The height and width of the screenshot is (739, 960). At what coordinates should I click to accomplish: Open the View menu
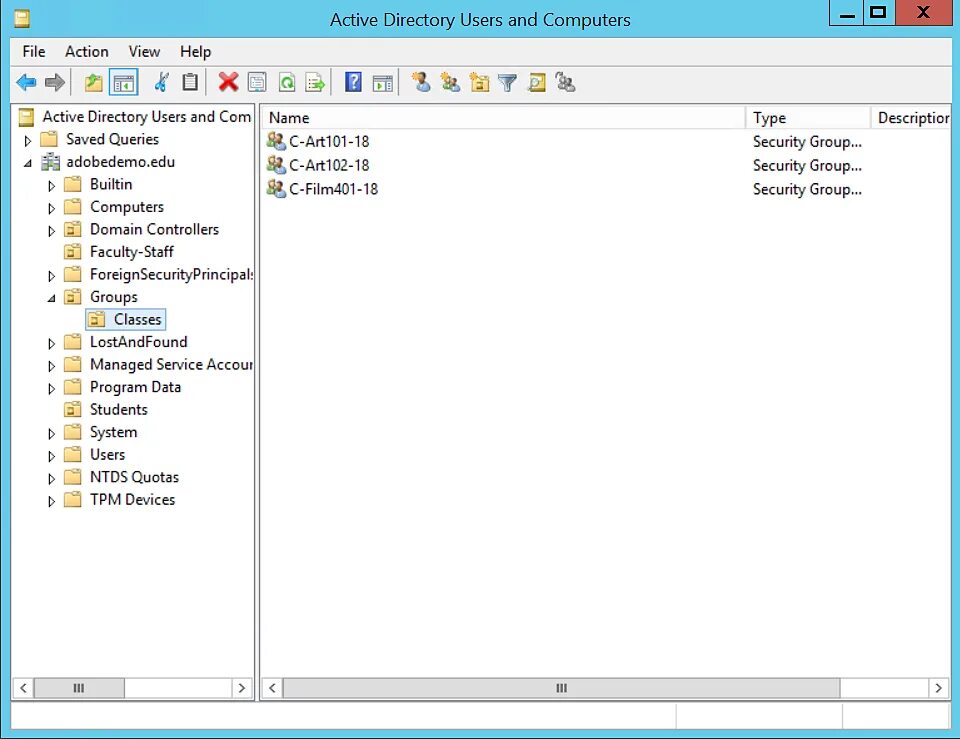click(x=144, y=52)
